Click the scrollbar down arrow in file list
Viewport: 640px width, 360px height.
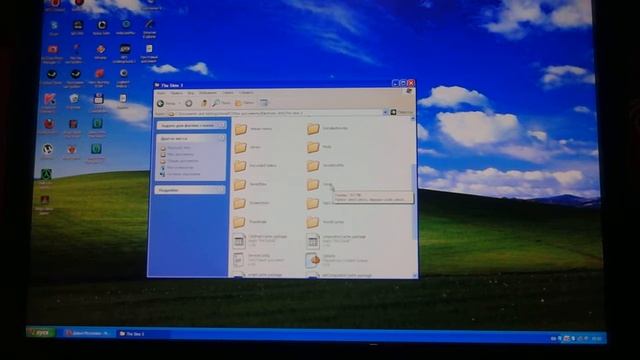click(x=415, y=276)
